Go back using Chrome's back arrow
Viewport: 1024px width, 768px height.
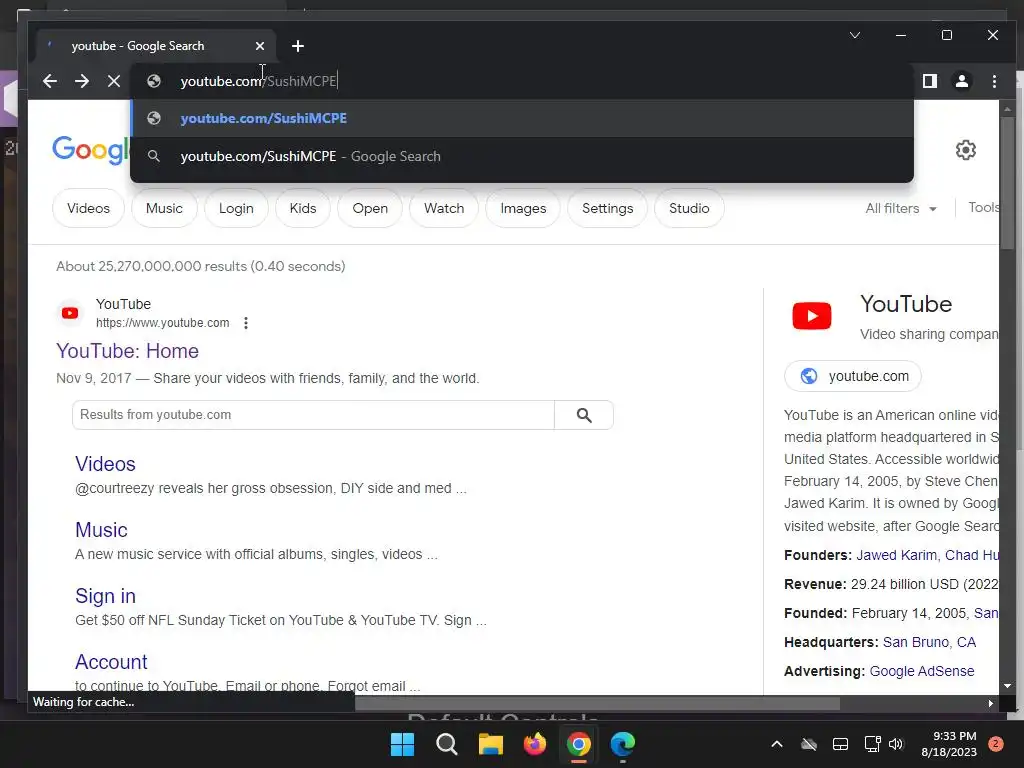point(50,81)
